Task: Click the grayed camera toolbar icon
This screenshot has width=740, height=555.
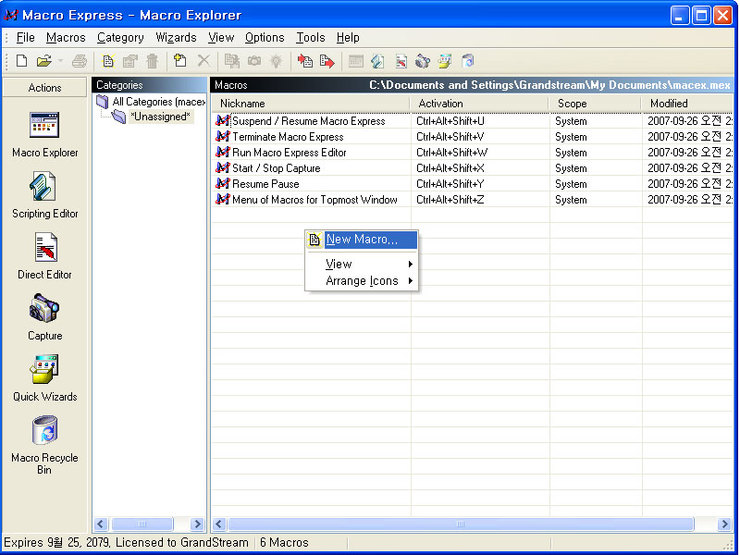Action: tap(254, 61)
